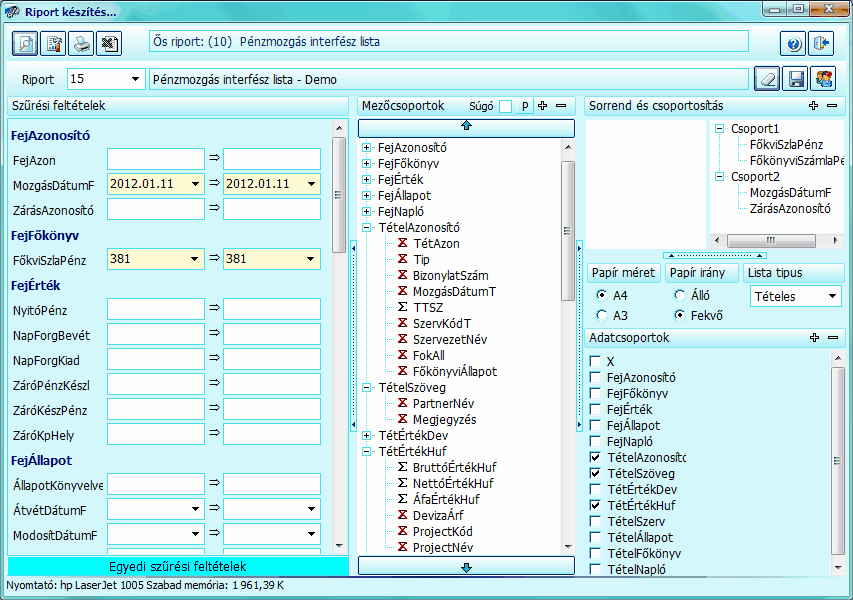Click the printer icon in toolbar
Viewport: 853px width, 600px height.
point(81,43)
